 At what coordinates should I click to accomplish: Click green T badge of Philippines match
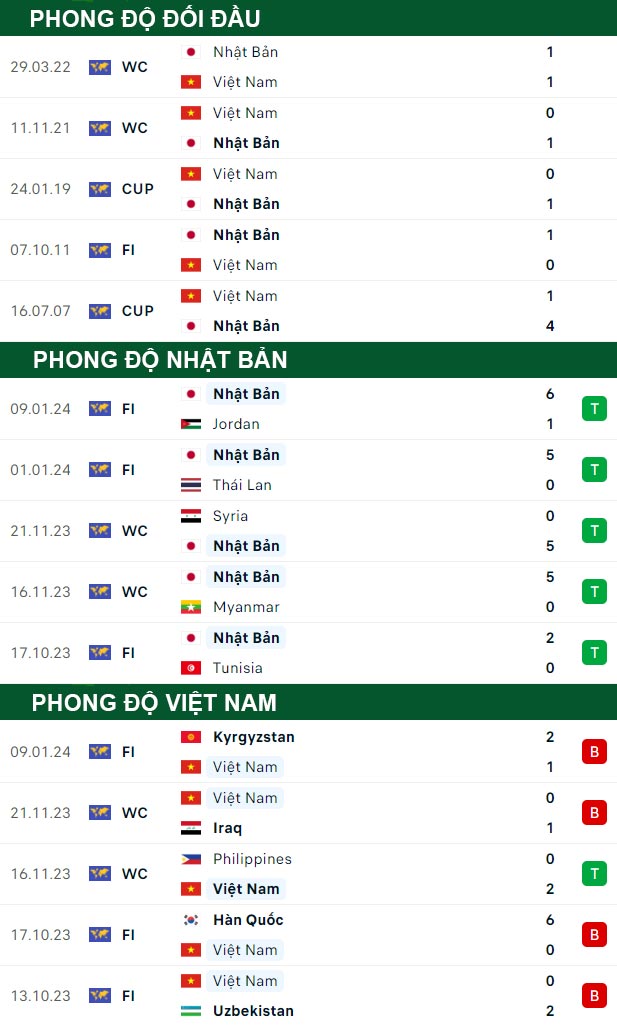tap(594, 874)
